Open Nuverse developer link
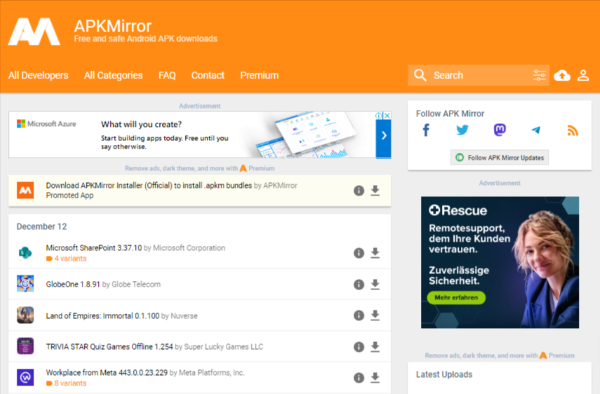The height and width of the screenshot is (394, 600). click(184, 316)
